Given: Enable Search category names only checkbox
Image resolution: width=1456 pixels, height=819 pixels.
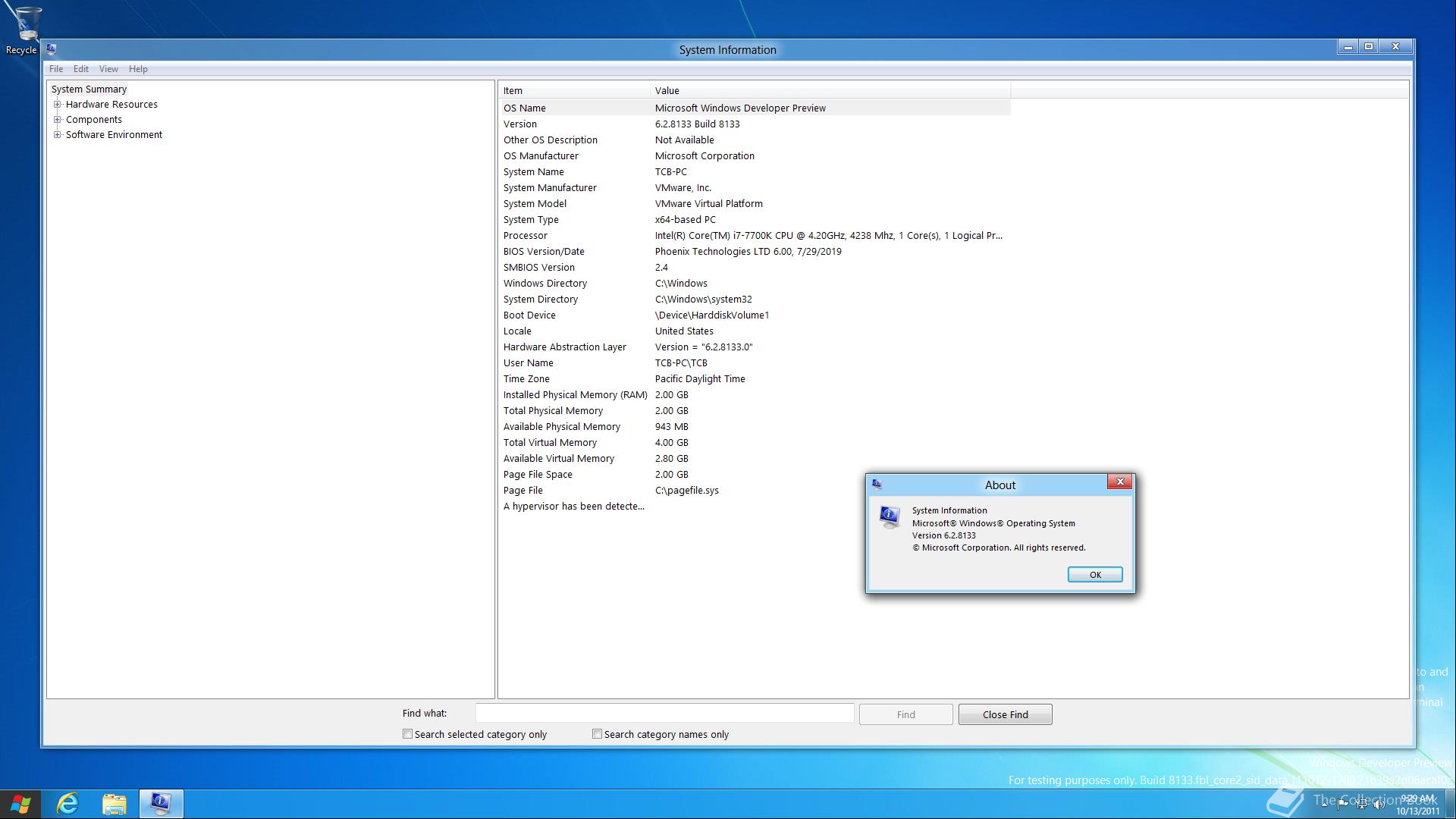Looking at the screenshot, I should [x=597, y=734].
